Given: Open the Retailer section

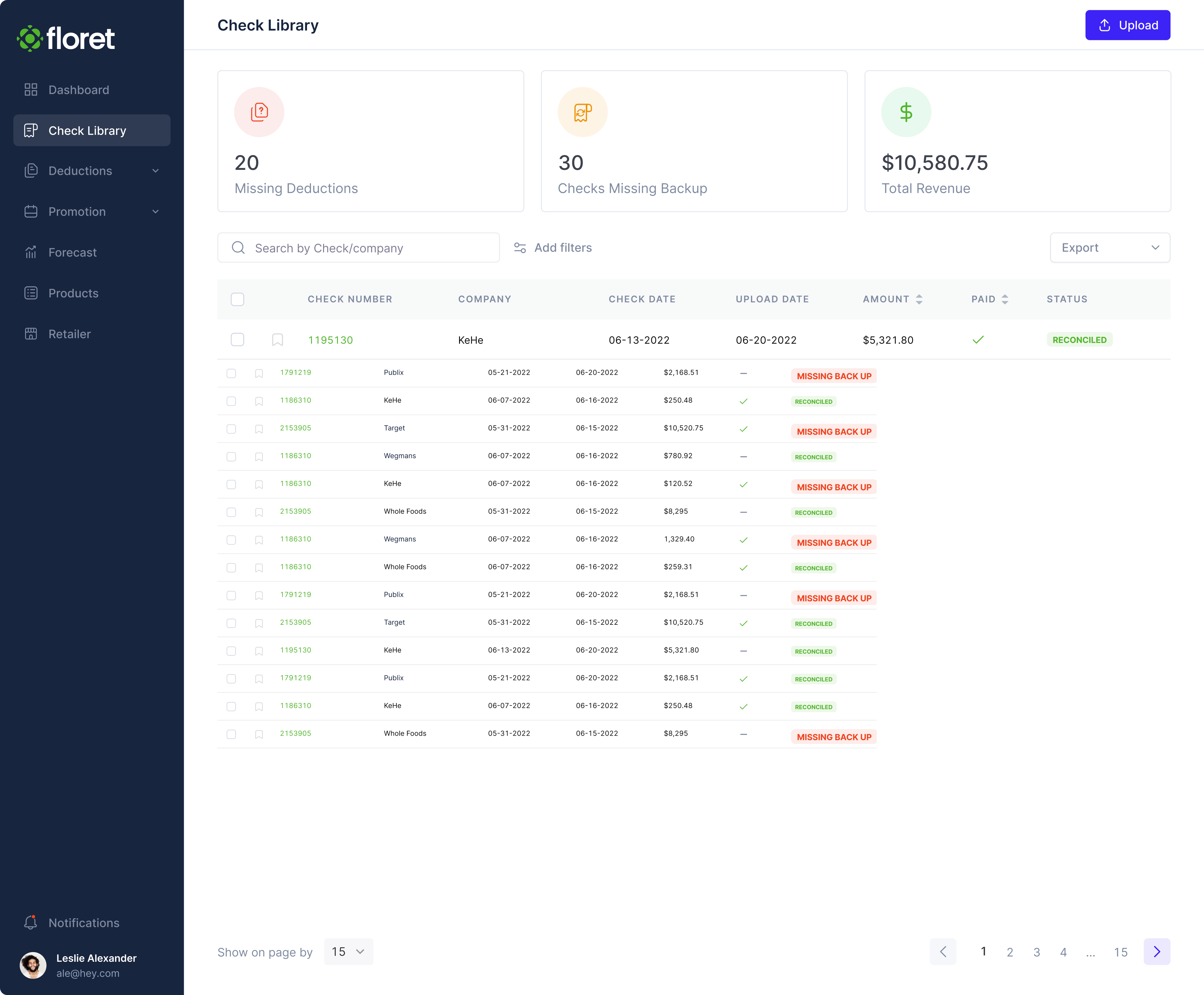Looking at the screenshot, I should tap(69, 334).
